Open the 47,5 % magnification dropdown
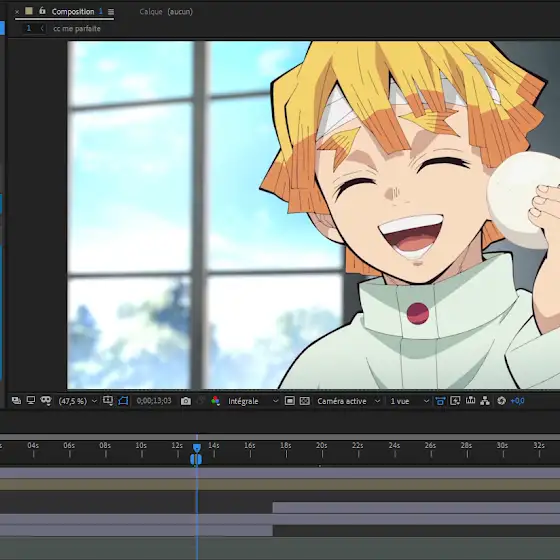 click(x=78, y=401)
